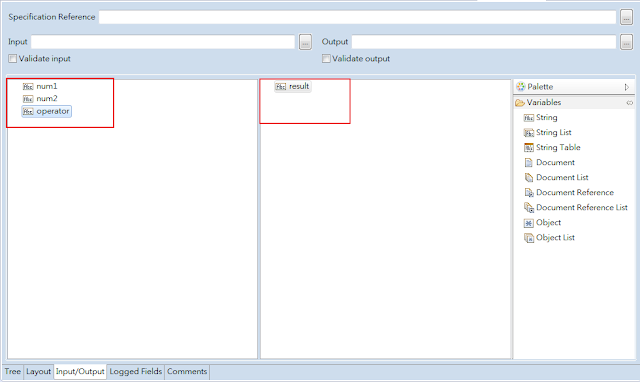Select String label in palette

(547, 118)
